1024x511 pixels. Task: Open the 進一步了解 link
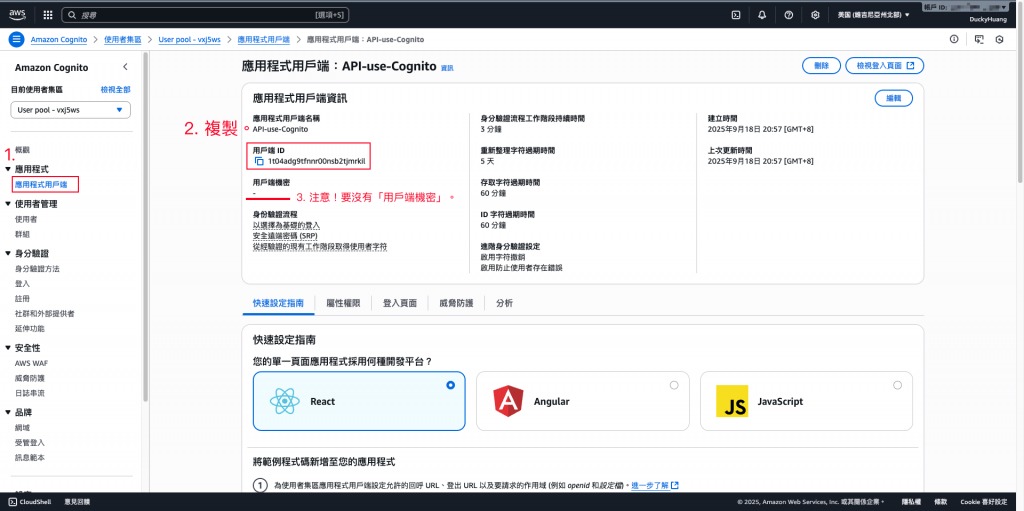(655, 486)
